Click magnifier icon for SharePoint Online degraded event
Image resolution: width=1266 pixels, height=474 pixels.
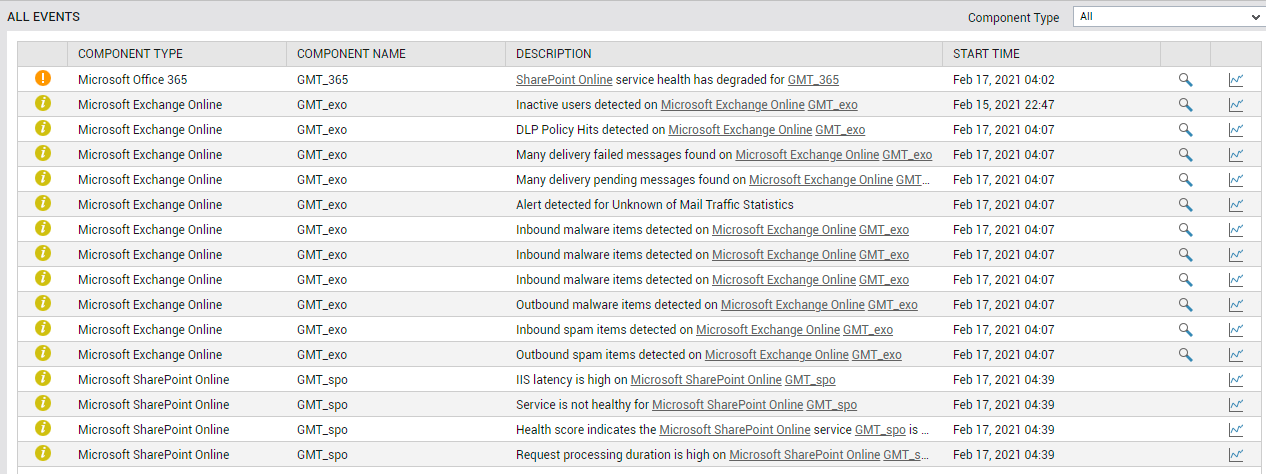1185,80
